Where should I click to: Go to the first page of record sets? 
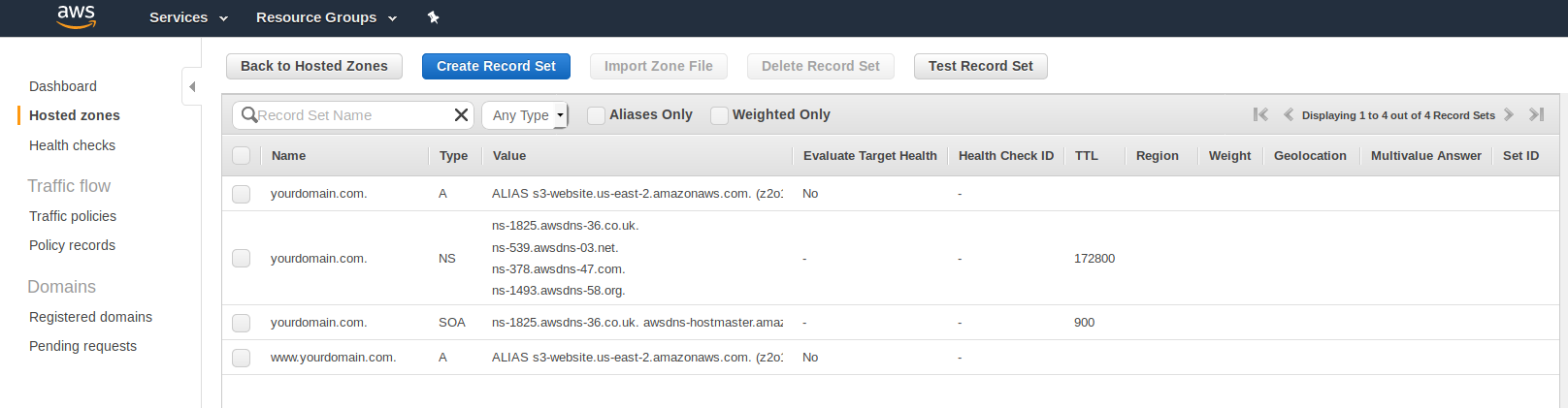1260,114
